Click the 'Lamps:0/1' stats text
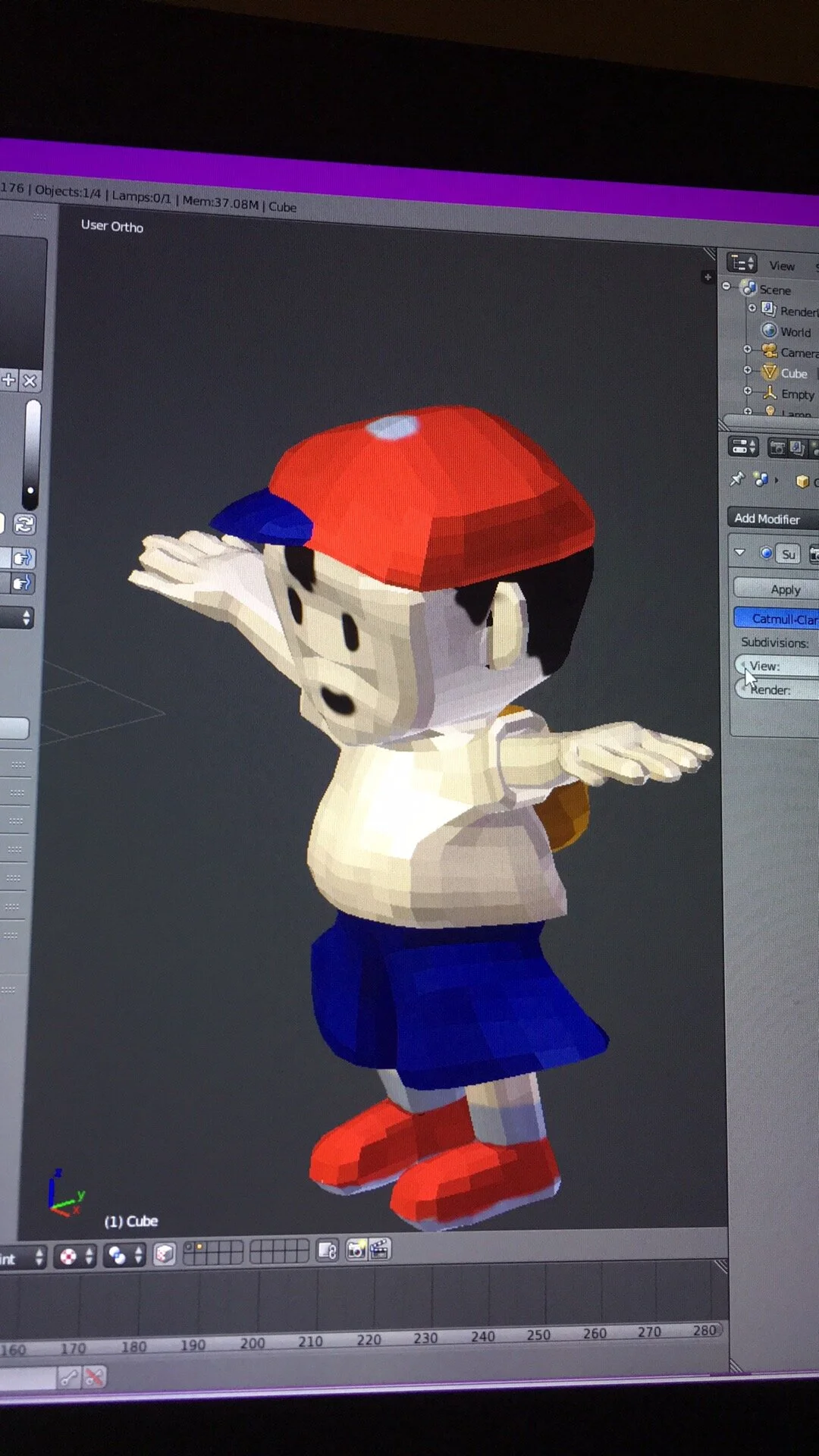Screen dimensions: 819x1456 (x=141, y=196)
